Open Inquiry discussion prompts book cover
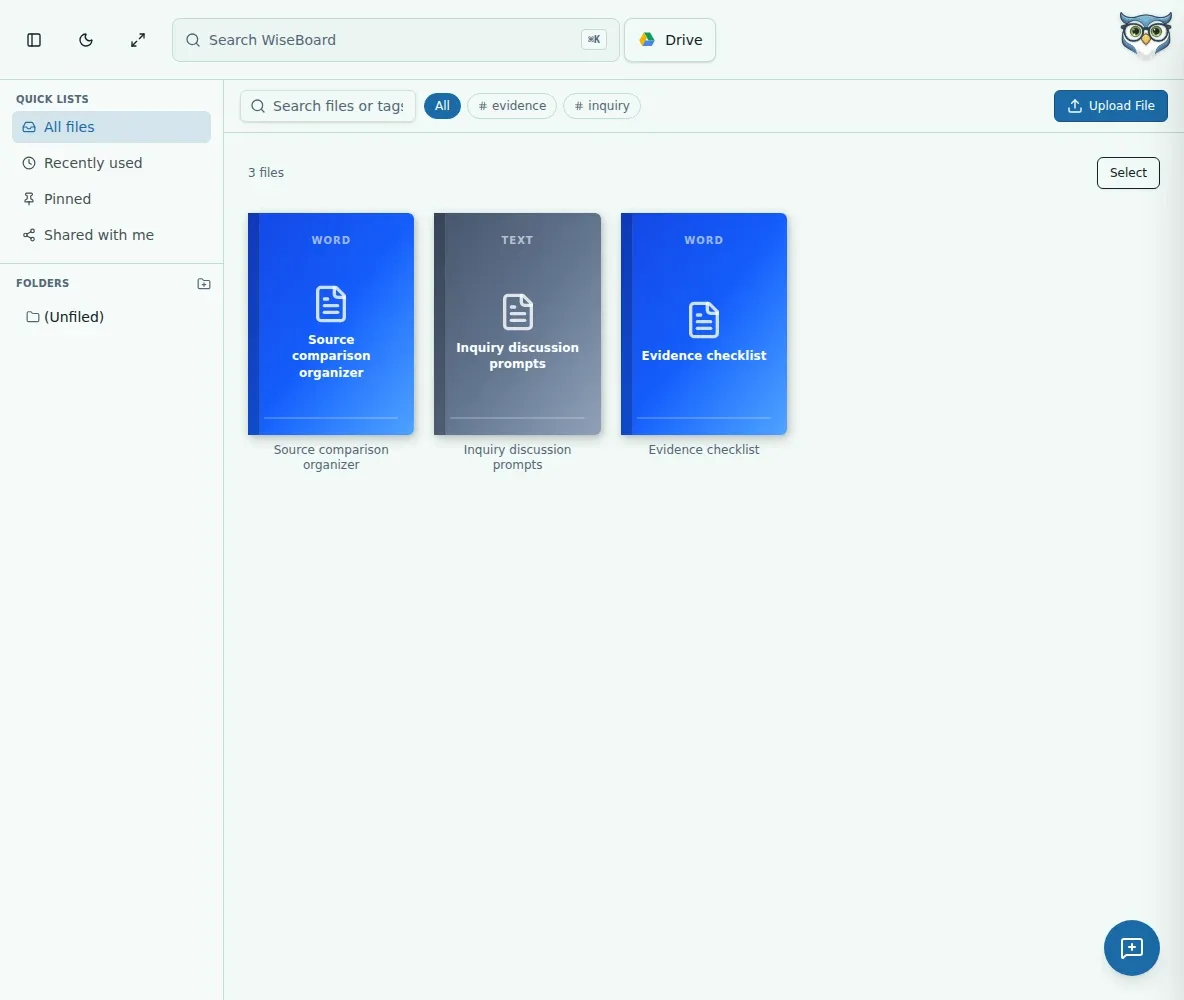The image size is (1184, 1000). click(x=517, y=324)
